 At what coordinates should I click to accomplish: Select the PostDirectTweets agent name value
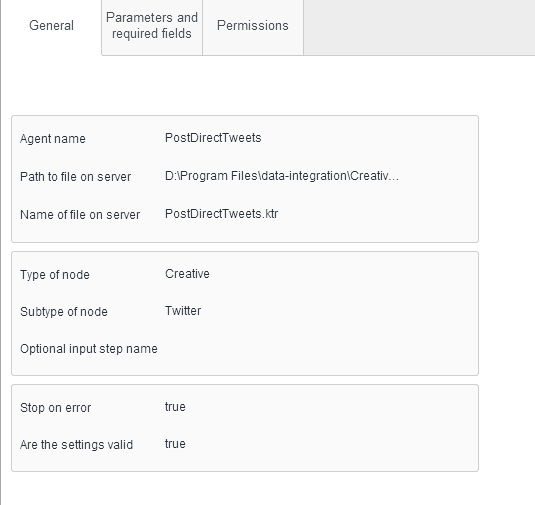(x=213, y=138)
